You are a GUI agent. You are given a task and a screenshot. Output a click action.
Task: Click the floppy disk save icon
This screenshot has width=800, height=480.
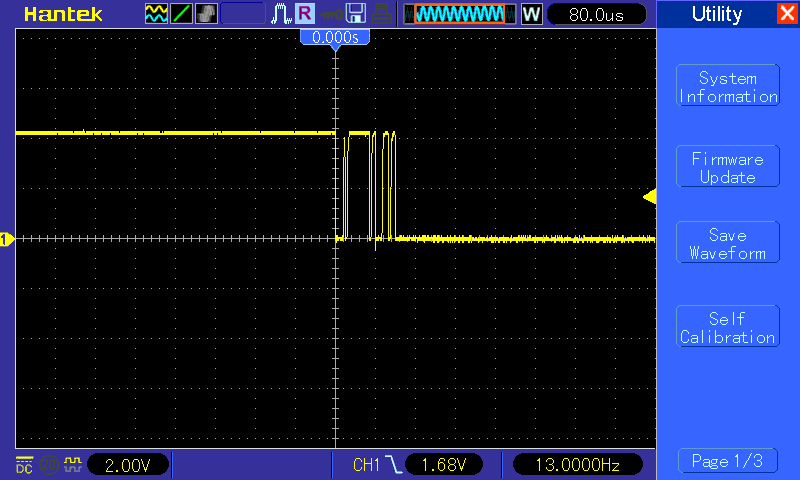pyautogui.click(x=356, y=14)
